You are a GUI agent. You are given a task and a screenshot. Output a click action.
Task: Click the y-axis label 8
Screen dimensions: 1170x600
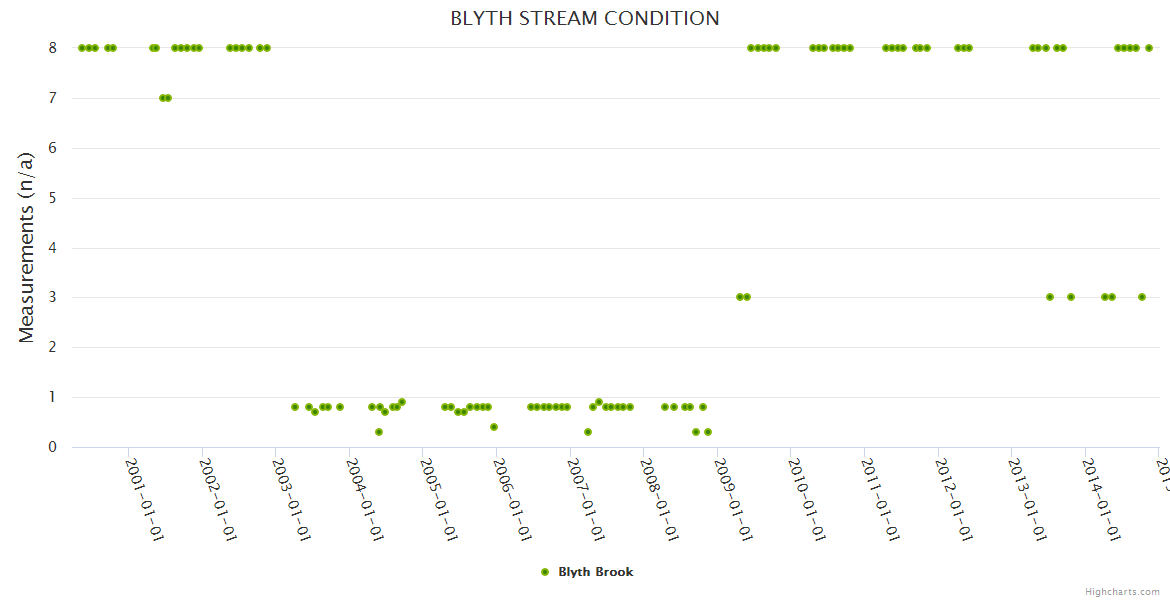pos(52,47)
